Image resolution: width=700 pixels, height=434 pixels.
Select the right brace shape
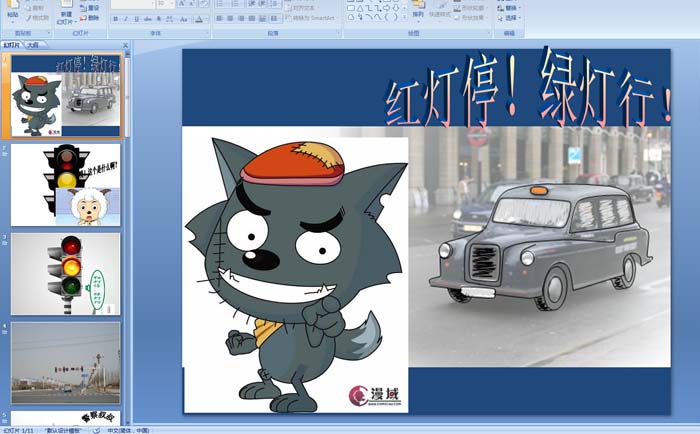pos(396,17)
